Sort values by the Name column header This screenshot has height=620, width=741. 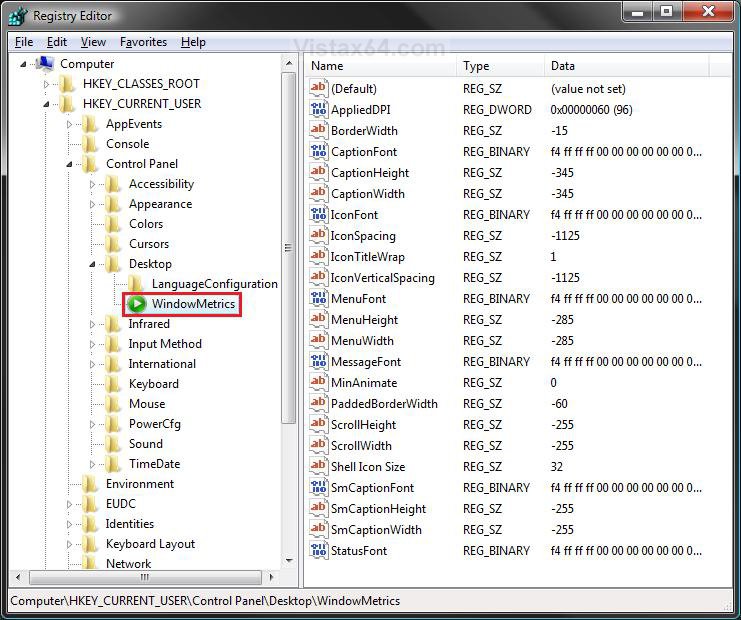(381, 66)
